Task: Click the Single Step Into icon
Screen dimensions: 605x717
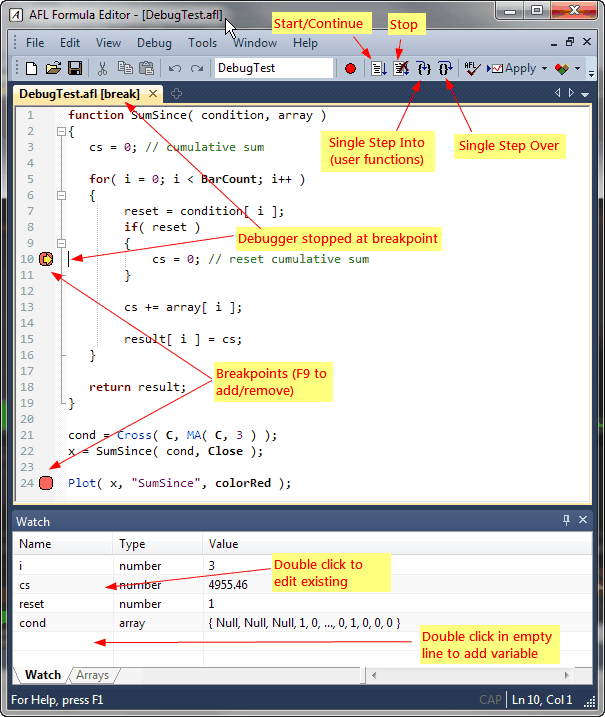Action: pyautogui.click(x=424, y=68)
